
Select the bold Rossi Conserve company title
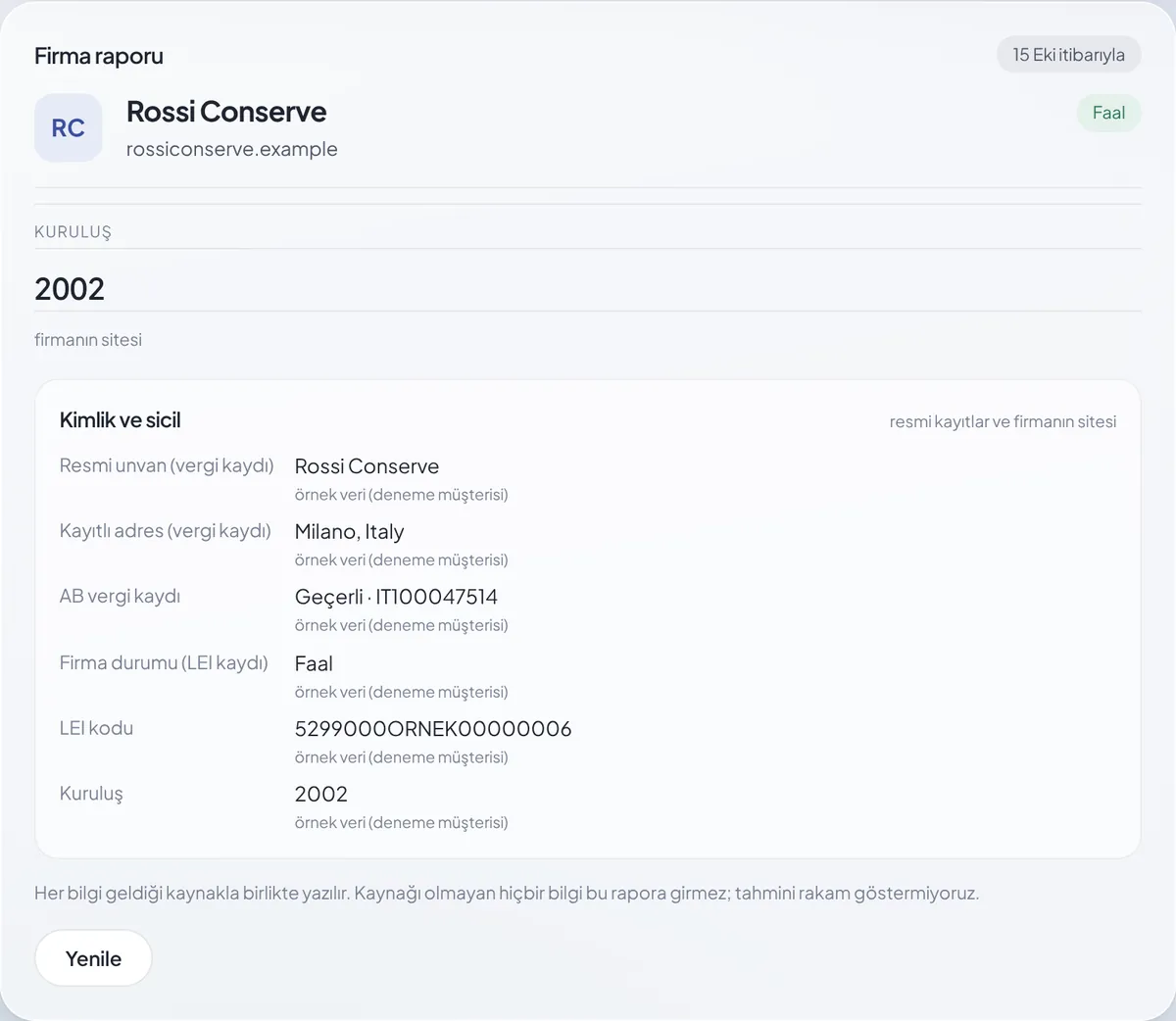(226, 112)
